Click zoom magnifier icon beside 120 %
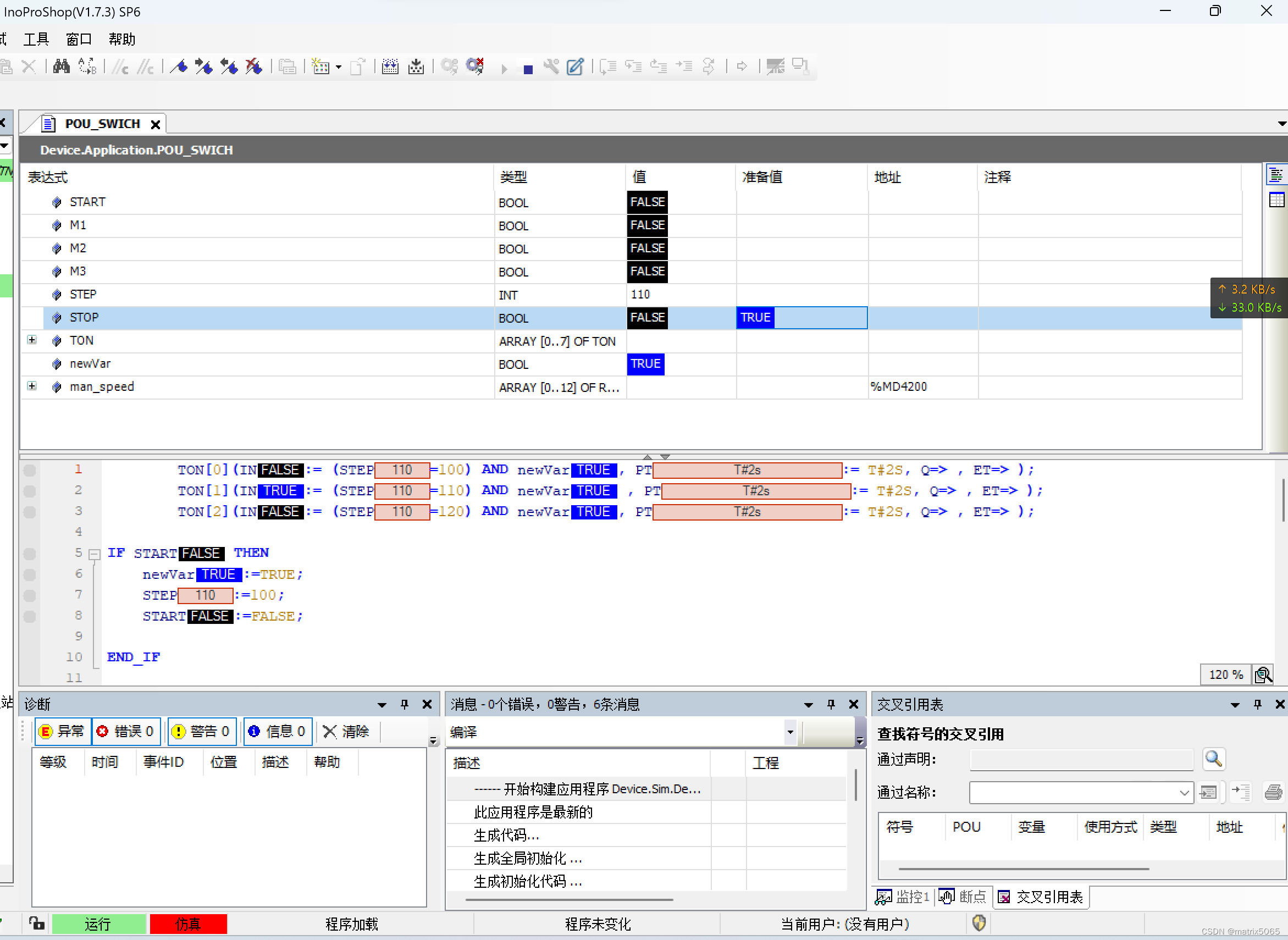 tap(1263, 675)
